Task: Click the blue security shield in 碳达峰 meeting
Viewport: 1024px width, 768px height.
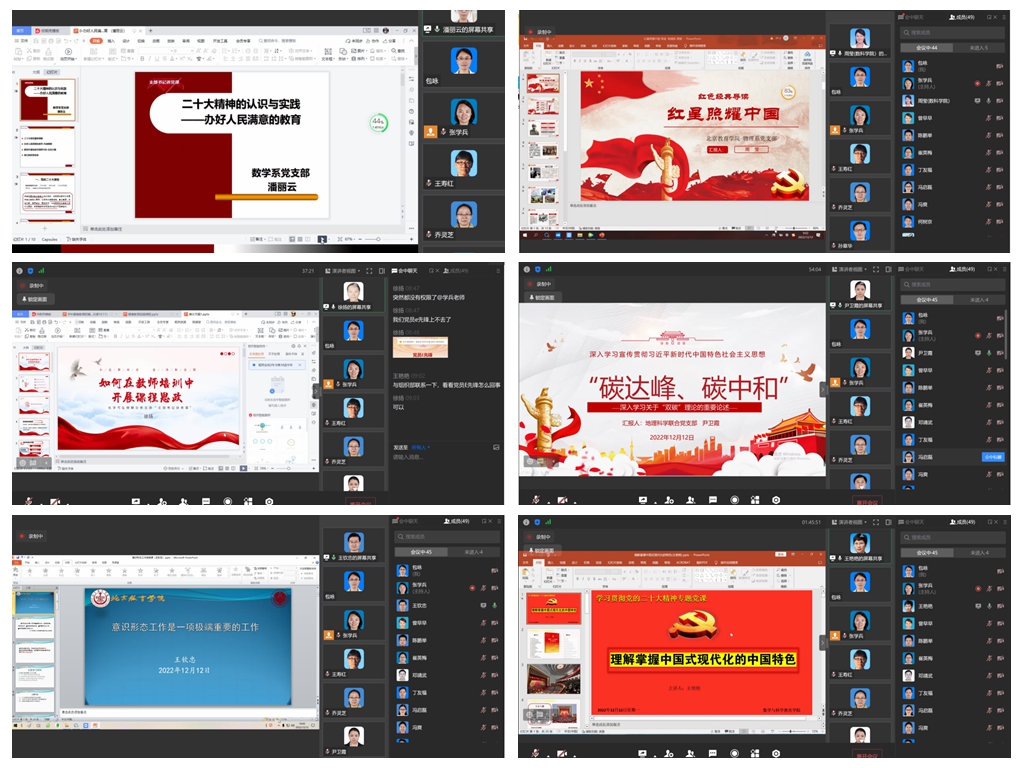Action: coord(537,269)
